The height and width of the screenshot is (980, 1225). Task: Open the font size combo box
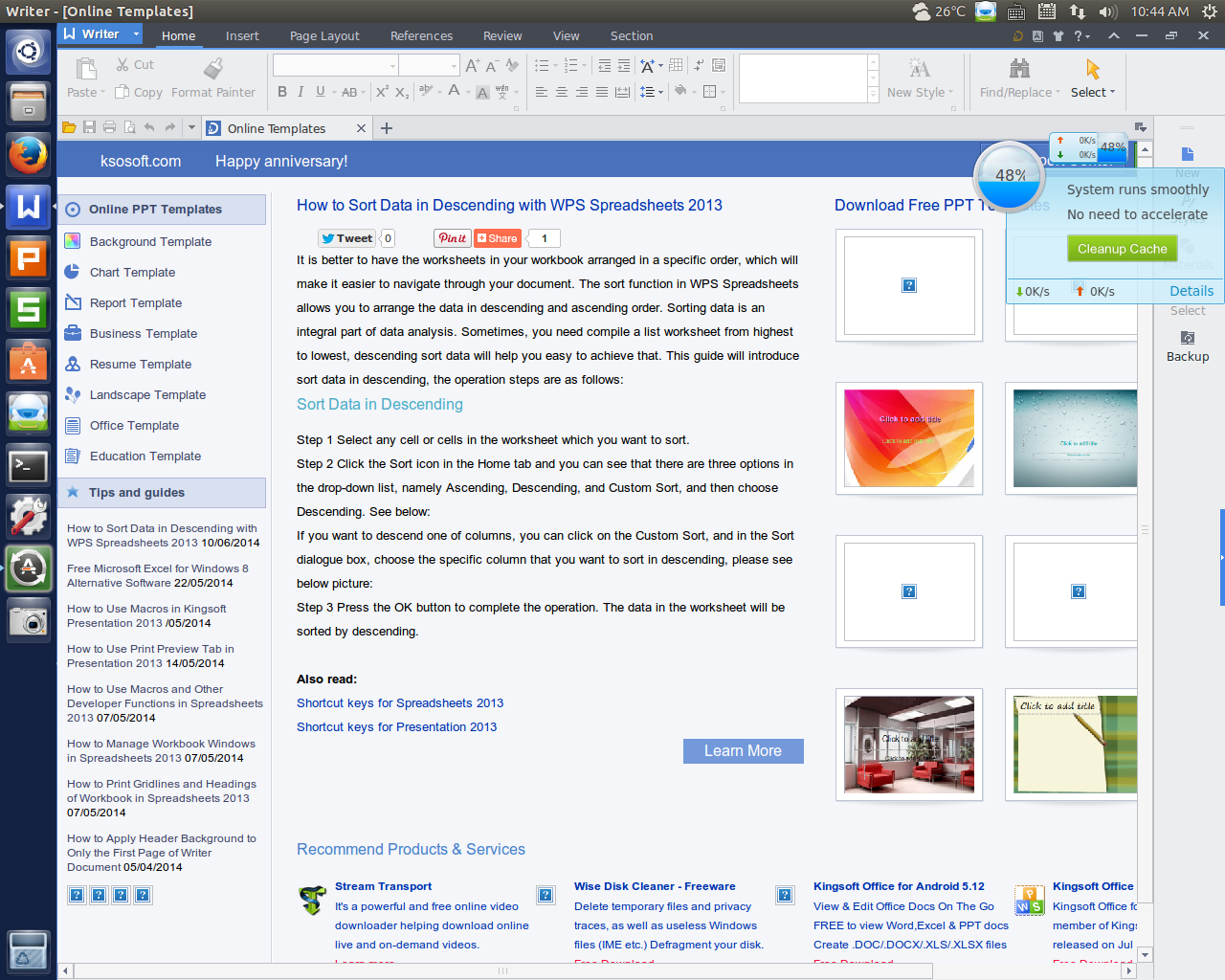(x=429, y=65)
